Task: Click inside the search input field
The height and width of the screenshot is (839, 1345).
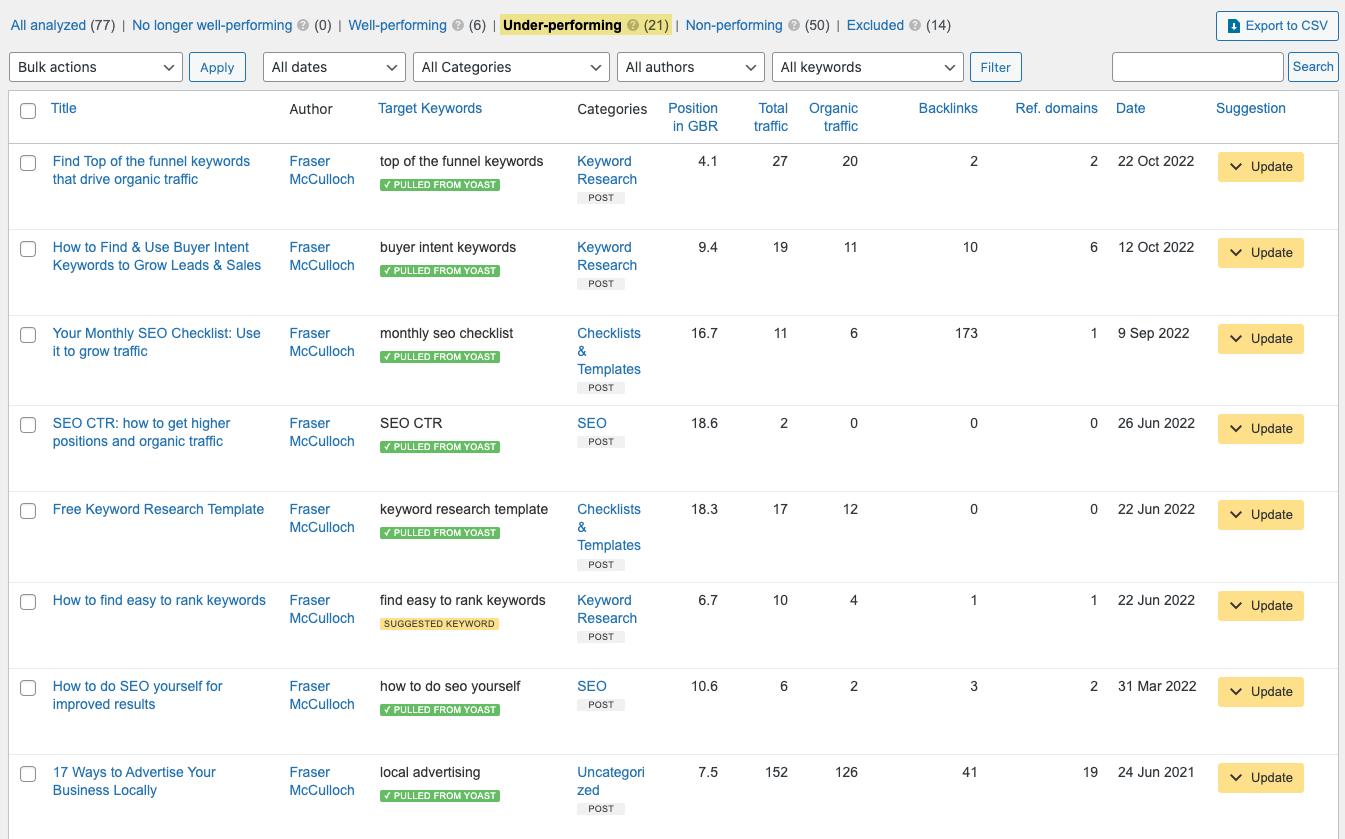Action: pyautogui.click(x=1197, y=67)
